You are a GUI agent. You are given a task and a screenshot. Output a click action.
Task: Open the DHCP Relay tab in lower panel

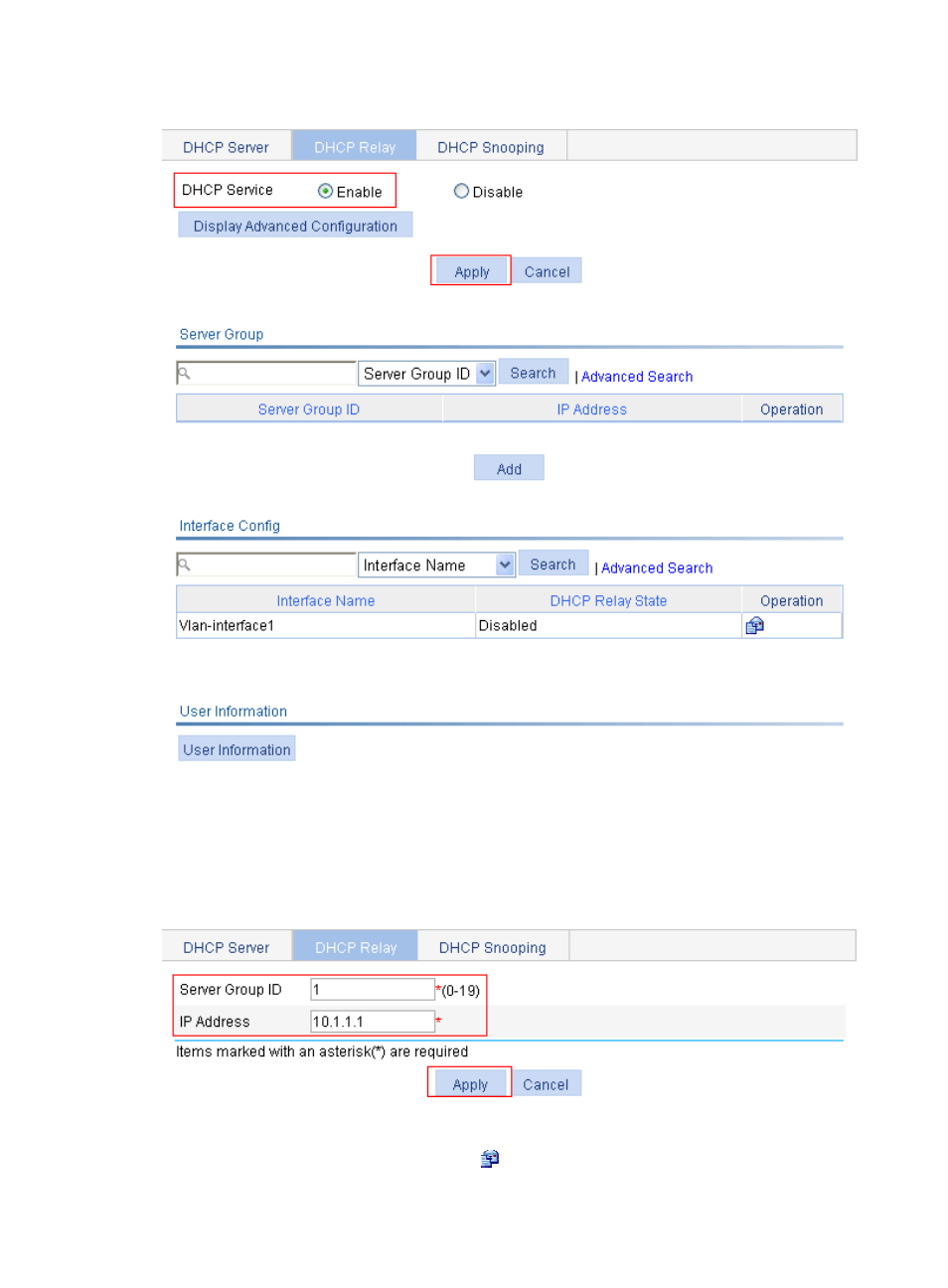(356, 947)
